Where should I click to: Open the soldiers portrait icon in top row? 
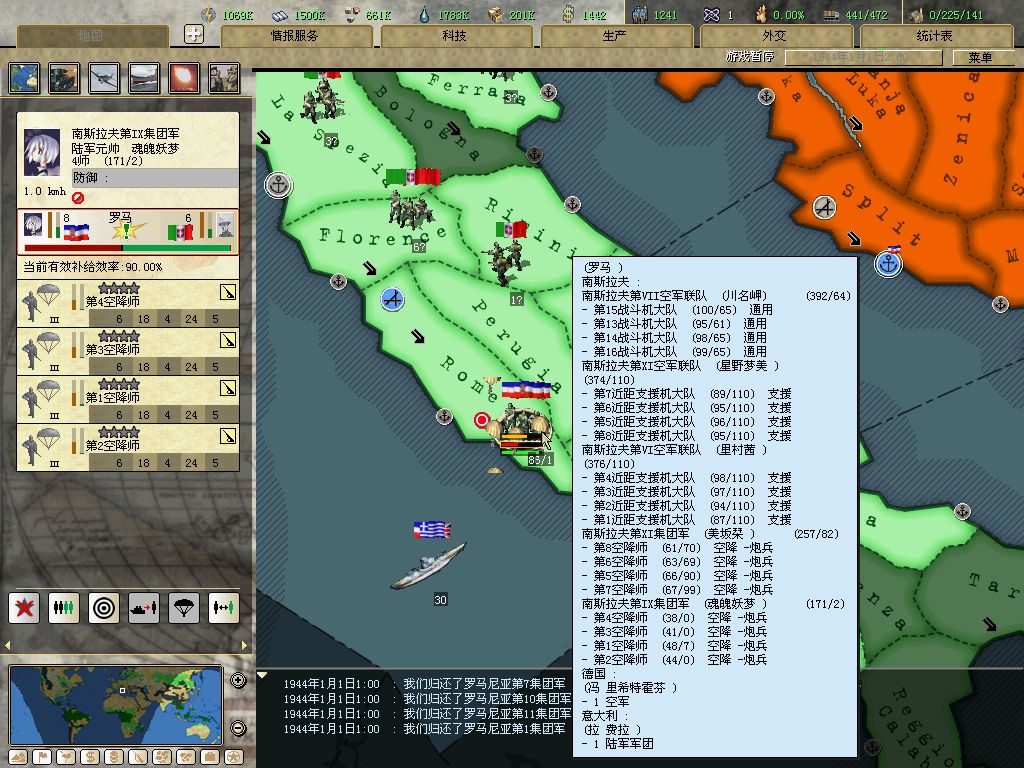click(224, 78)
